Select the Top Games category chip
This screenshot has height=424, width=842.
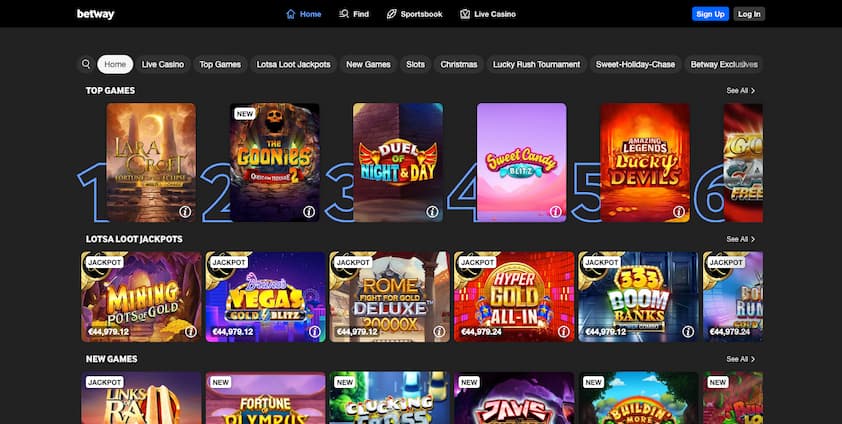point(220,64)
